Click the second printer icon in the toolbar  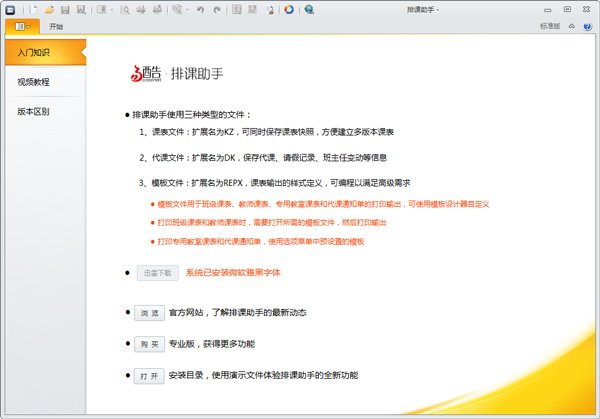click(x=157, y=10)
